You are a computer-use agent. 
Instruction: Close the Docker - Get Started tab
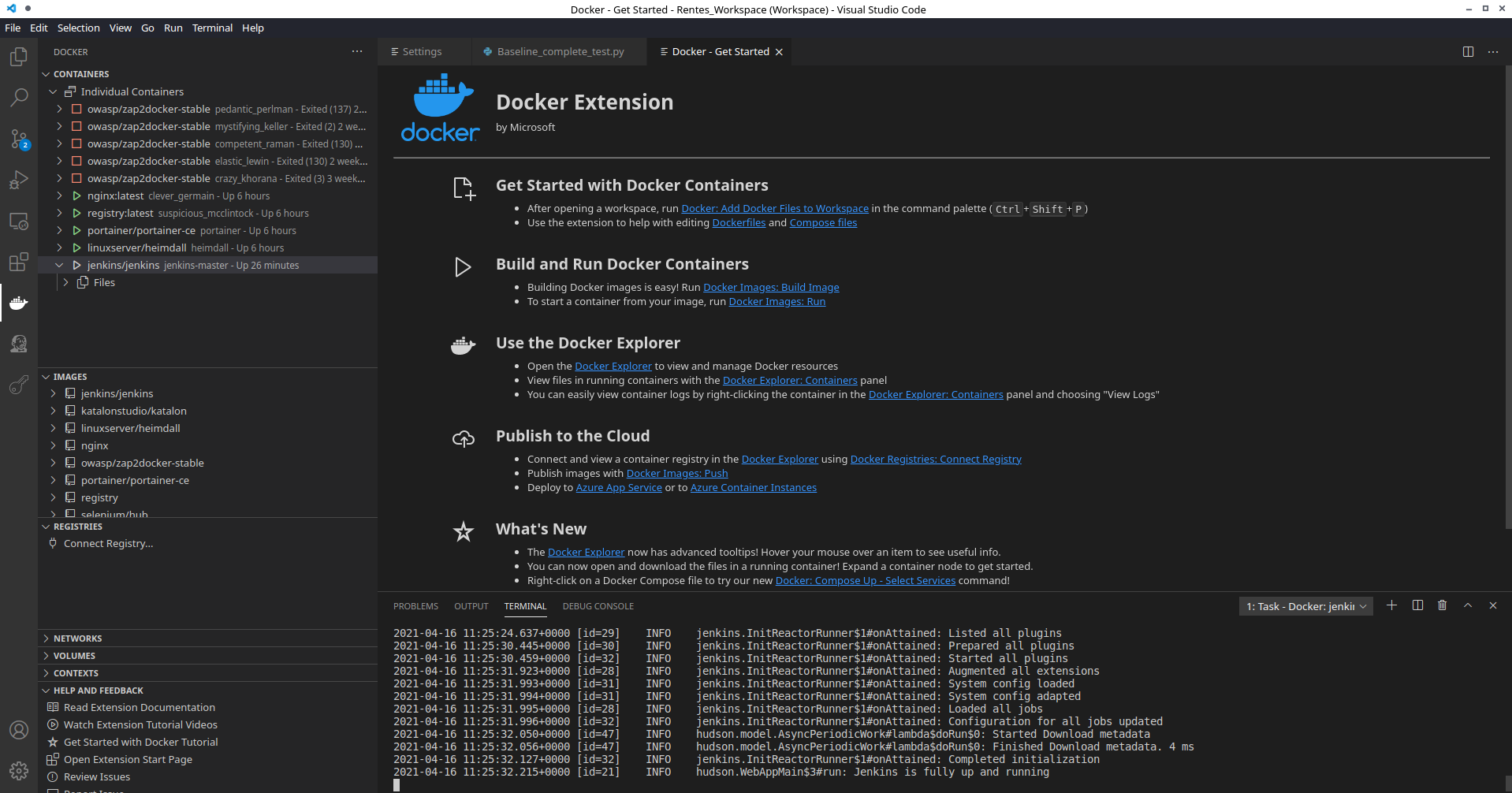click(x=779, y=52)
